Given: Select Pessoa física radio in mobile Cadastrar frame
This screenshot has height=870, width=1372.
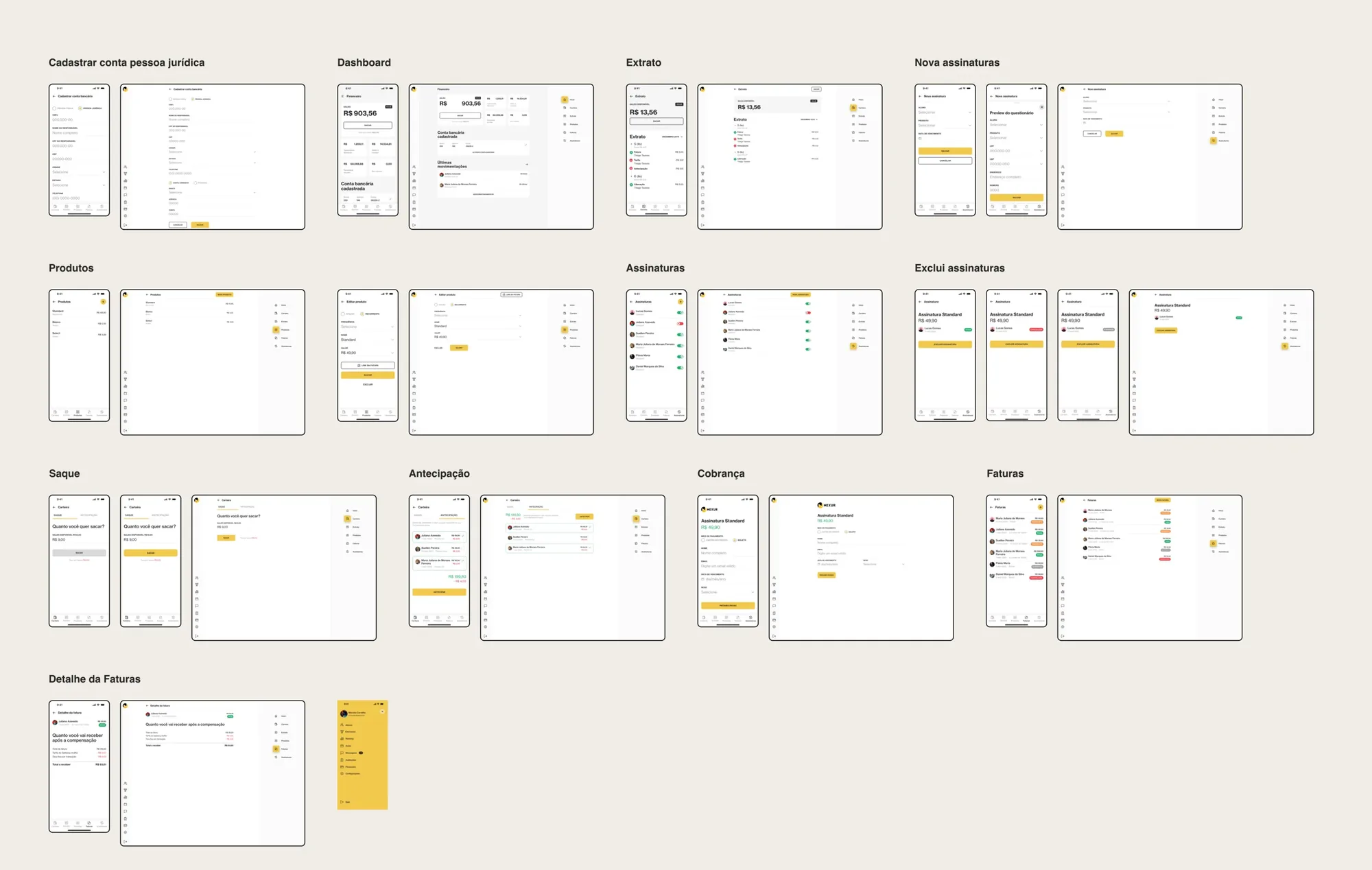Looking at the screenshot, I should tap(54, 108).
